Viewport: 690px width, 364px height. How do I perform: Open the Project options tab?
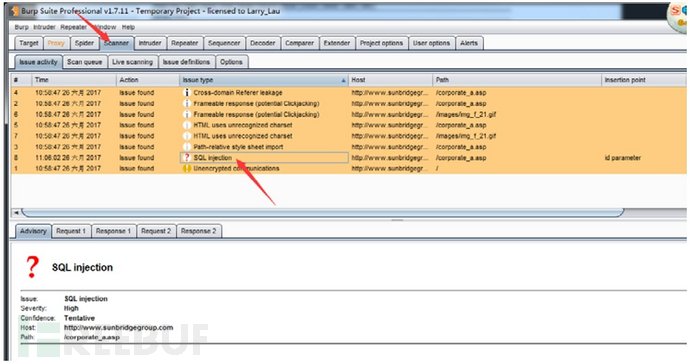point(381,43)
